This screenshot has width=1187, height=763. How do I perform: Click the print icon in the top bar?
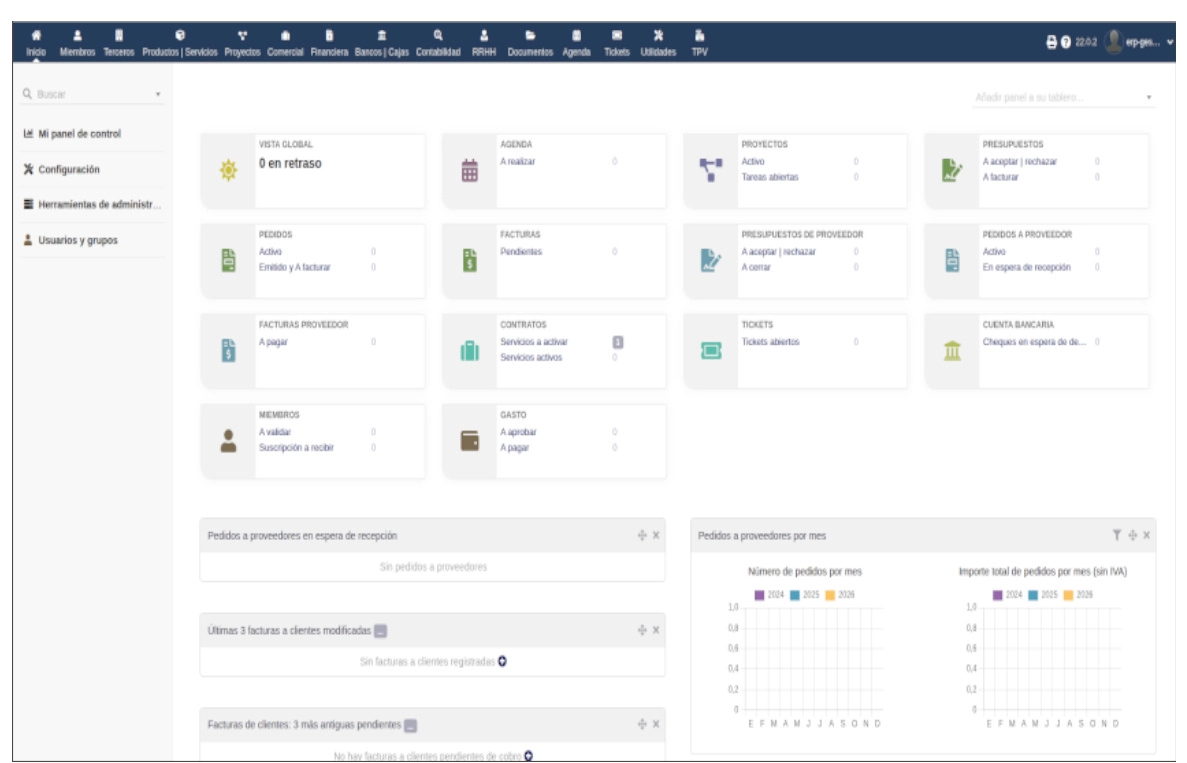pos(1051,42)
